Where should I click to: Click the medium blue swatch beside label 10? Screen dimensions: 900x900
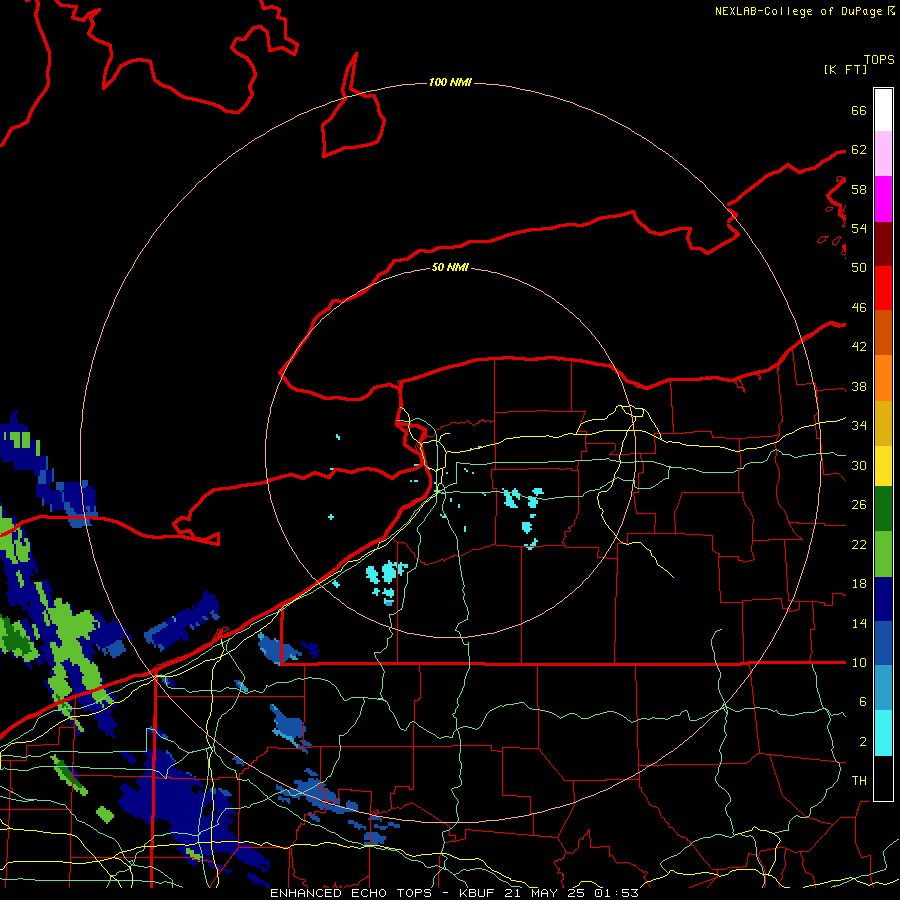coord(883,644)
